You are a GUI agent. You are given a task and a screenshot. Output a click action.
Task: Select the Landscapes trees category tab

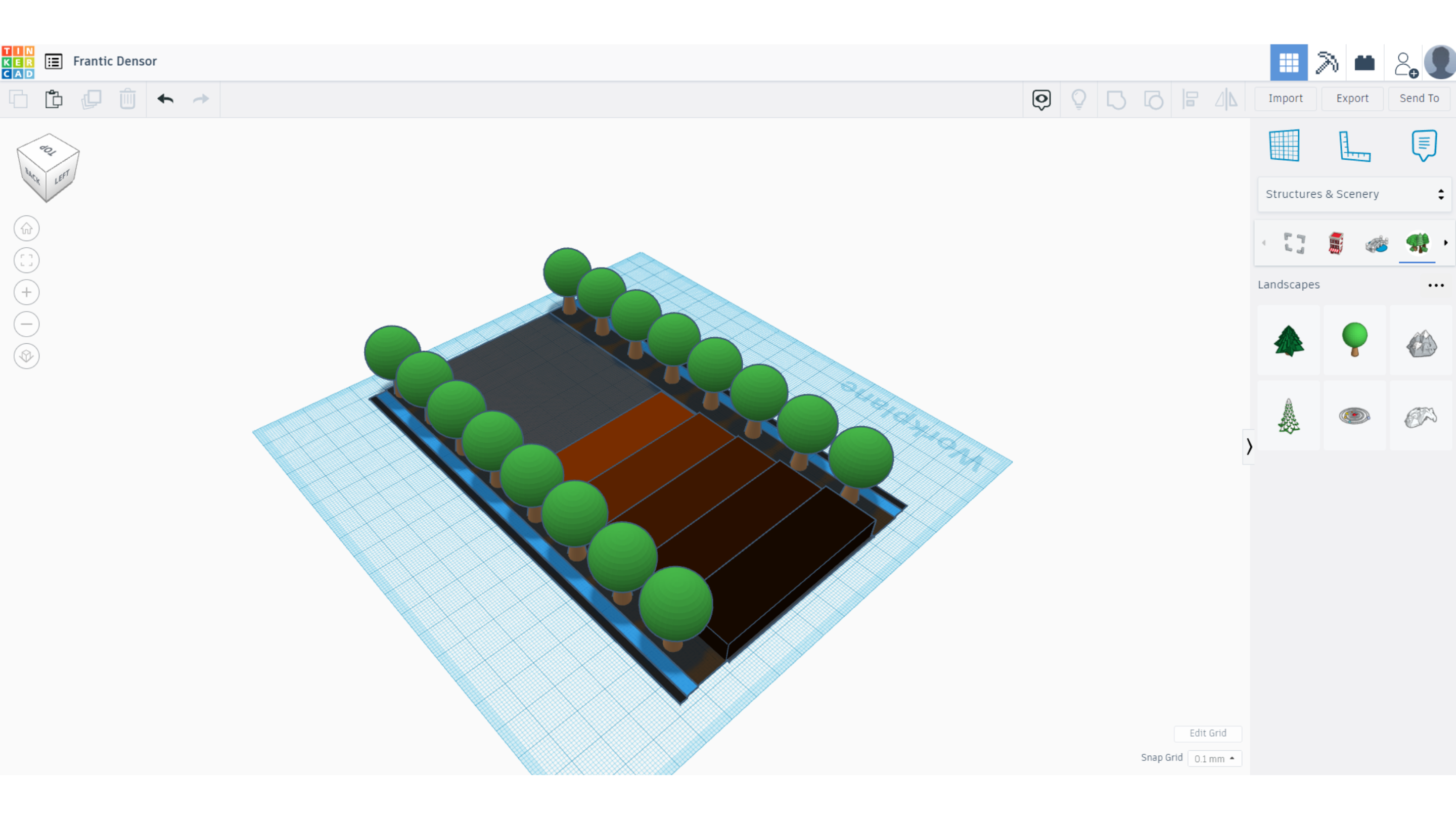(1417, 244)
